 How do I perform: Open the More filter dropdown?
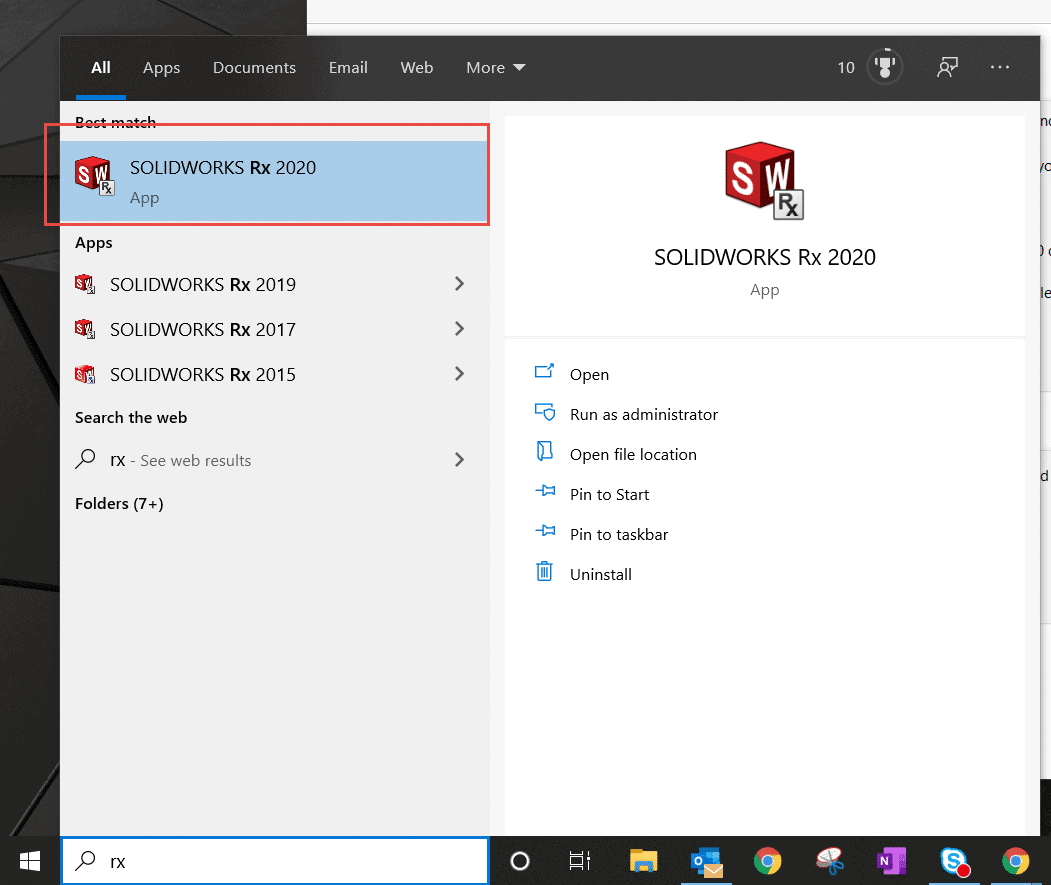click(x=495, y=68)
